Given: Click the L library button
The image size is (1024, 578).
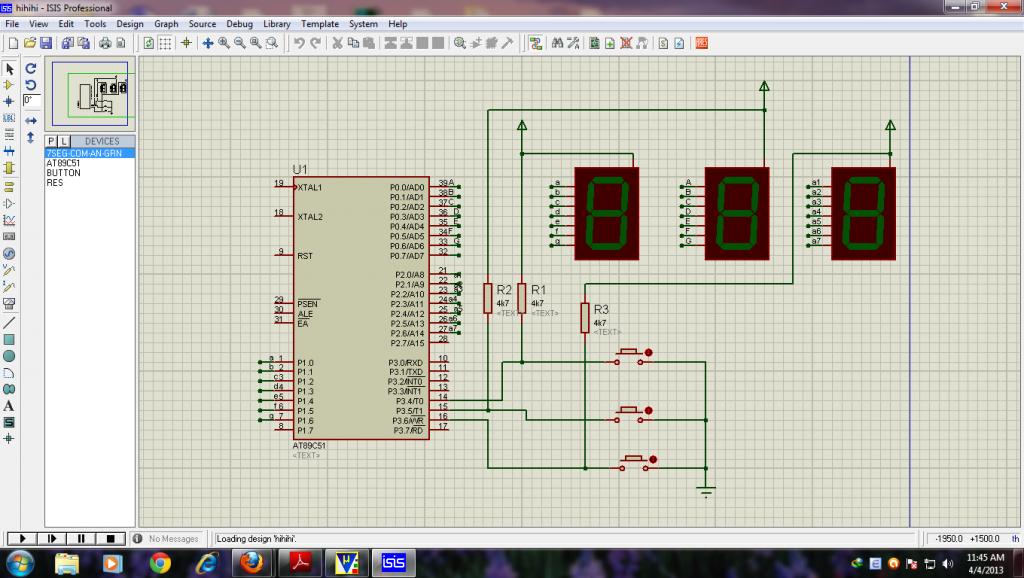Looking at the screenshot, I should [x=64, y=141].
